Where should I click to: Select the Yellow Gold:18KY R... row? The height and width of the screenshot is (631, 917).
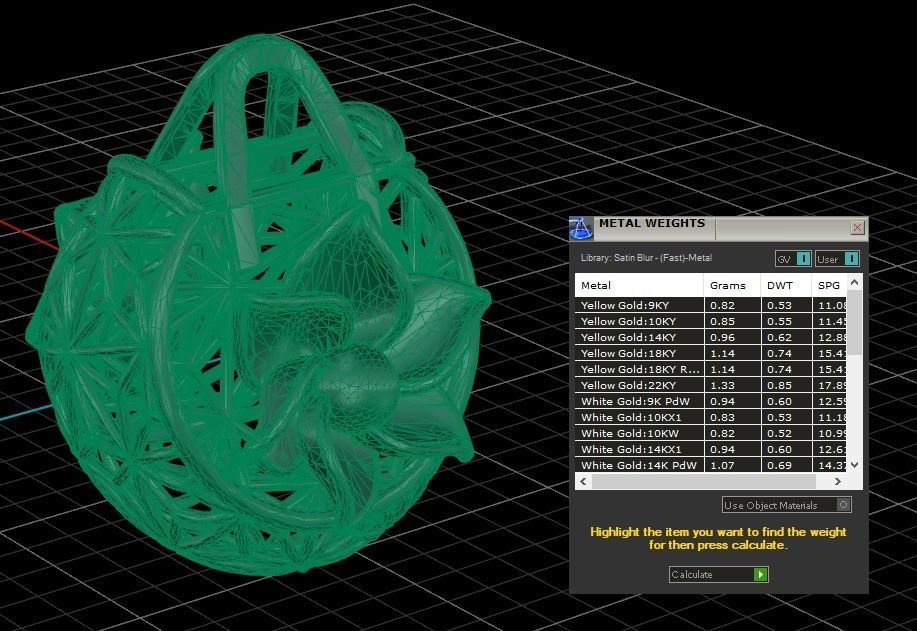[x=711, y=369]
